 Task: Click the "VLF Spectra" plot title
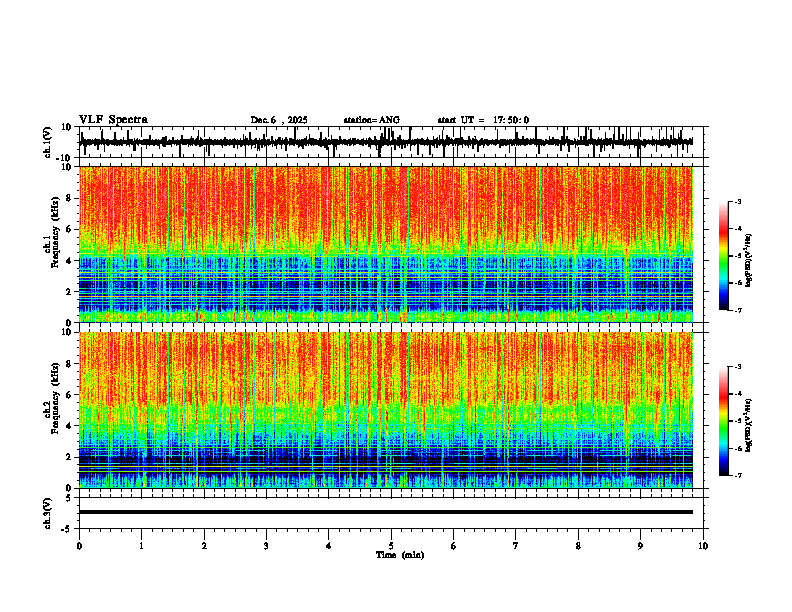[x=113, y=120]
